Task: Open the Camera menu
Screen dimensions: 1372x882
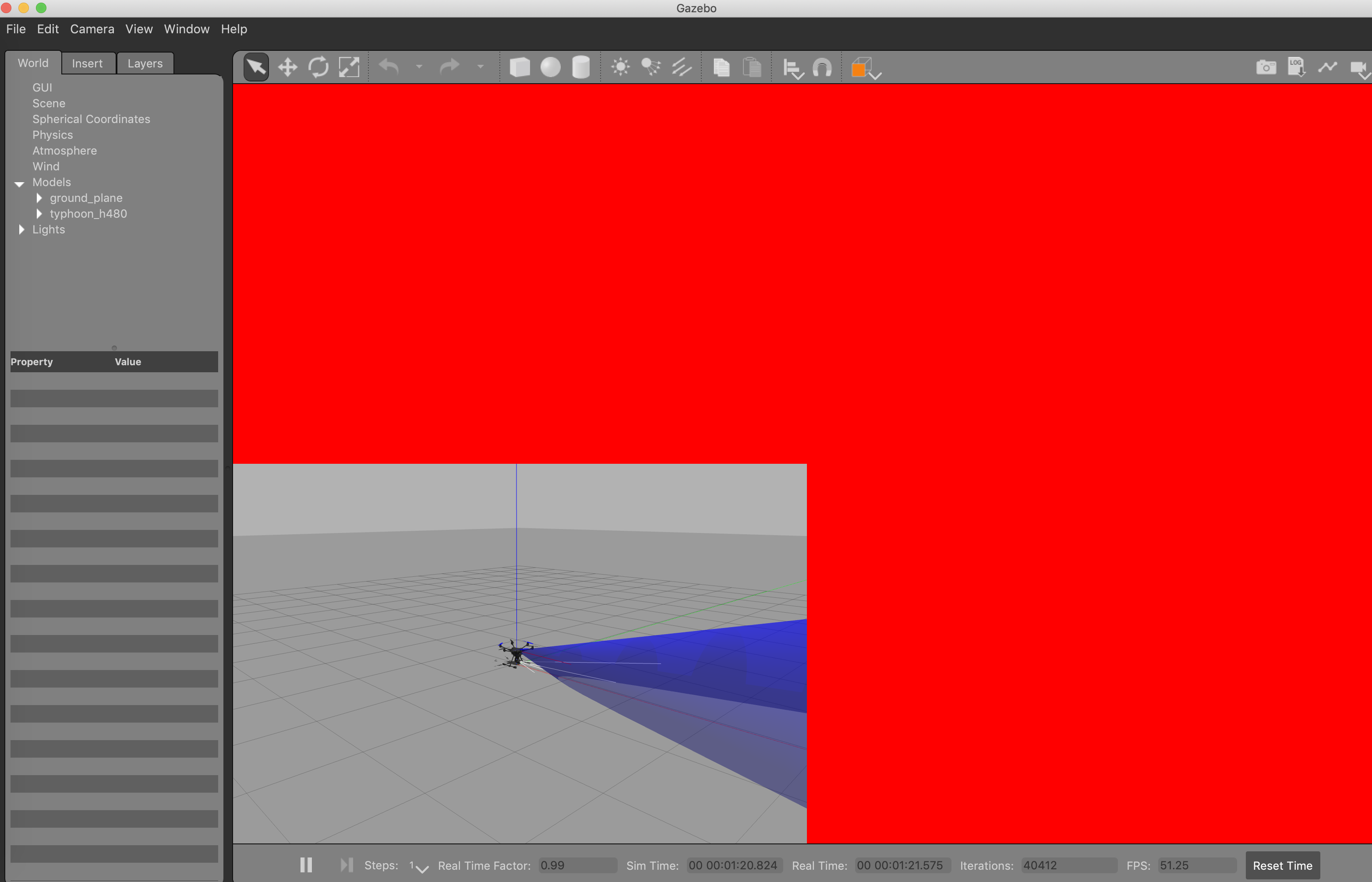Action: (x=92, y=28)
